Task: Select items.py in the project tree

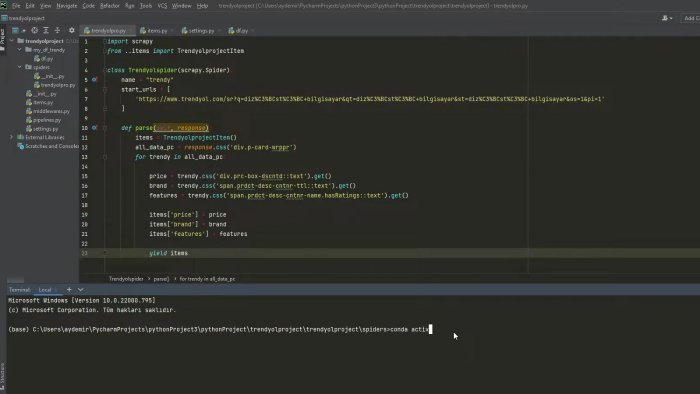Action: pyautogui.click(x=39, y=102)
